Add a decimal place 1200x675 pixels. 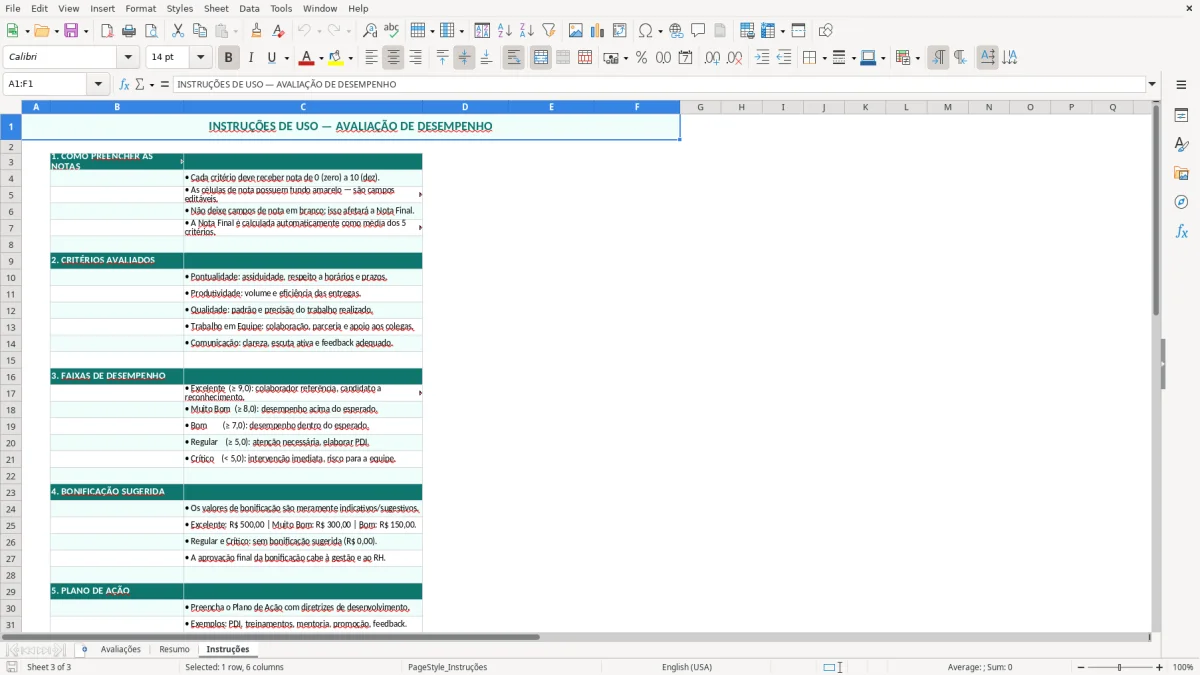[712, 58]
